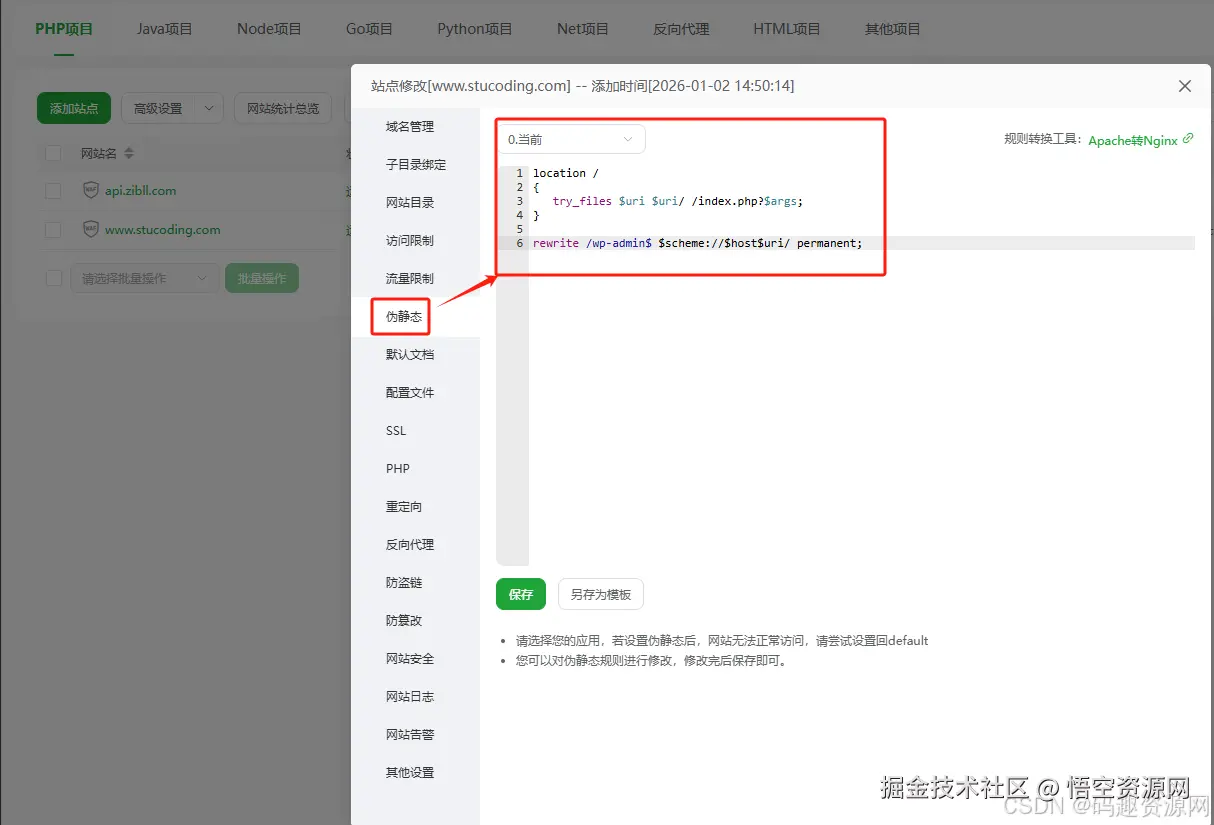Open the Apache转Nginx conversion tool link
Screen dimensions: 1214x825
(1133, 140)
